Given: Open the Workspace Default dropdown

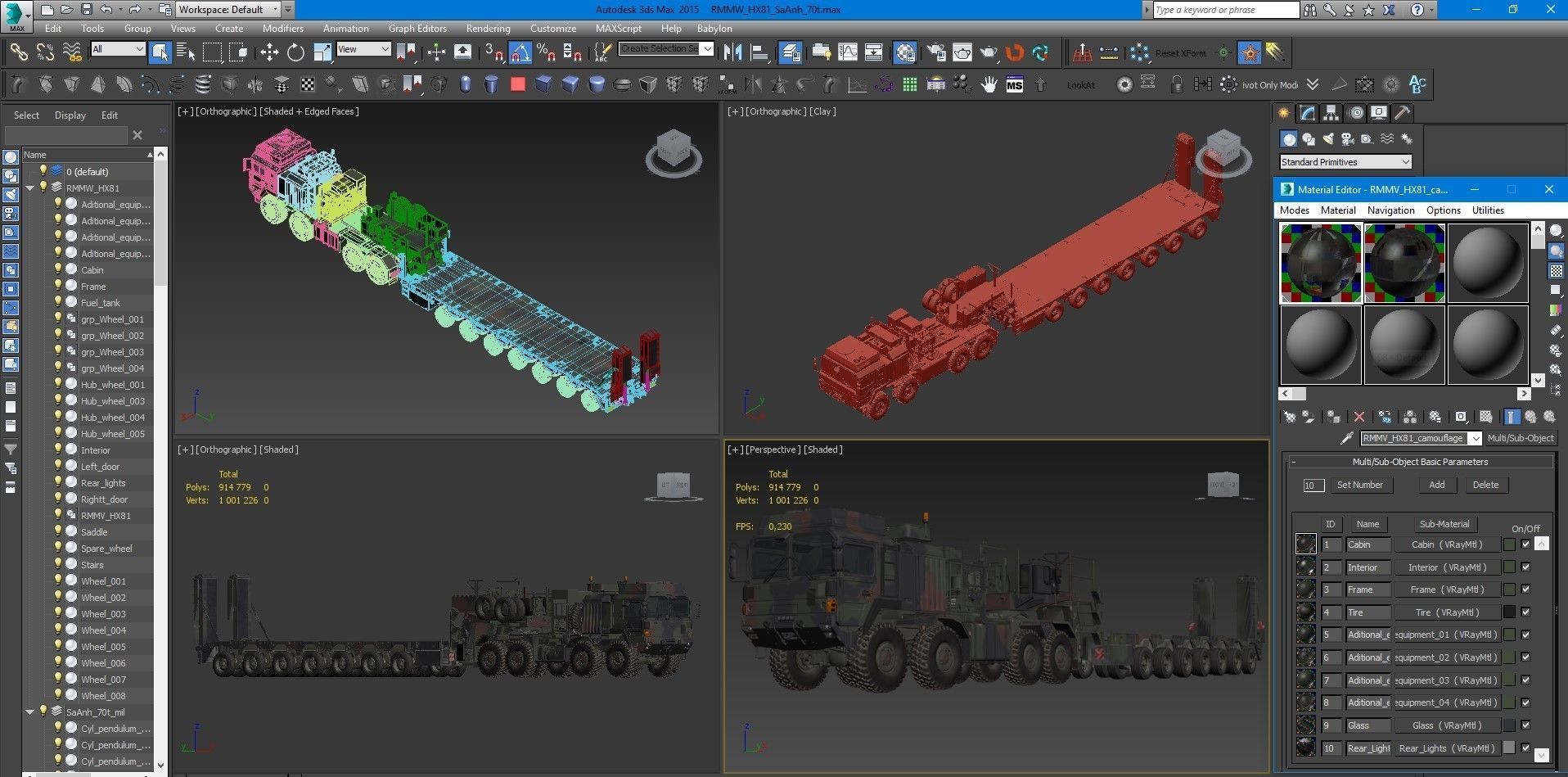Looking at the screenshot, I should click(x=228, y=10).
